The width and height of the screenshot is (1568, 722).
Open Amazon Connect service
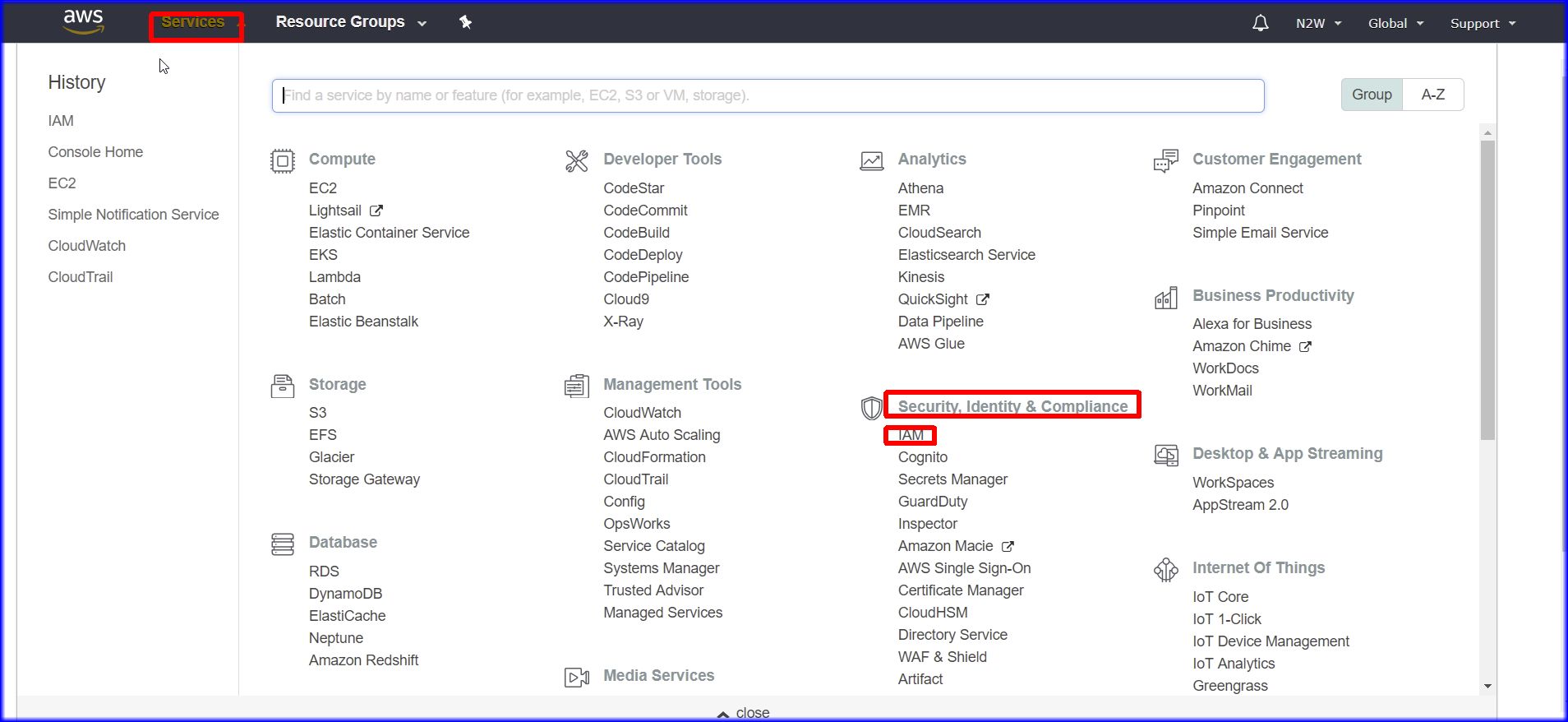coord(1247,188)
